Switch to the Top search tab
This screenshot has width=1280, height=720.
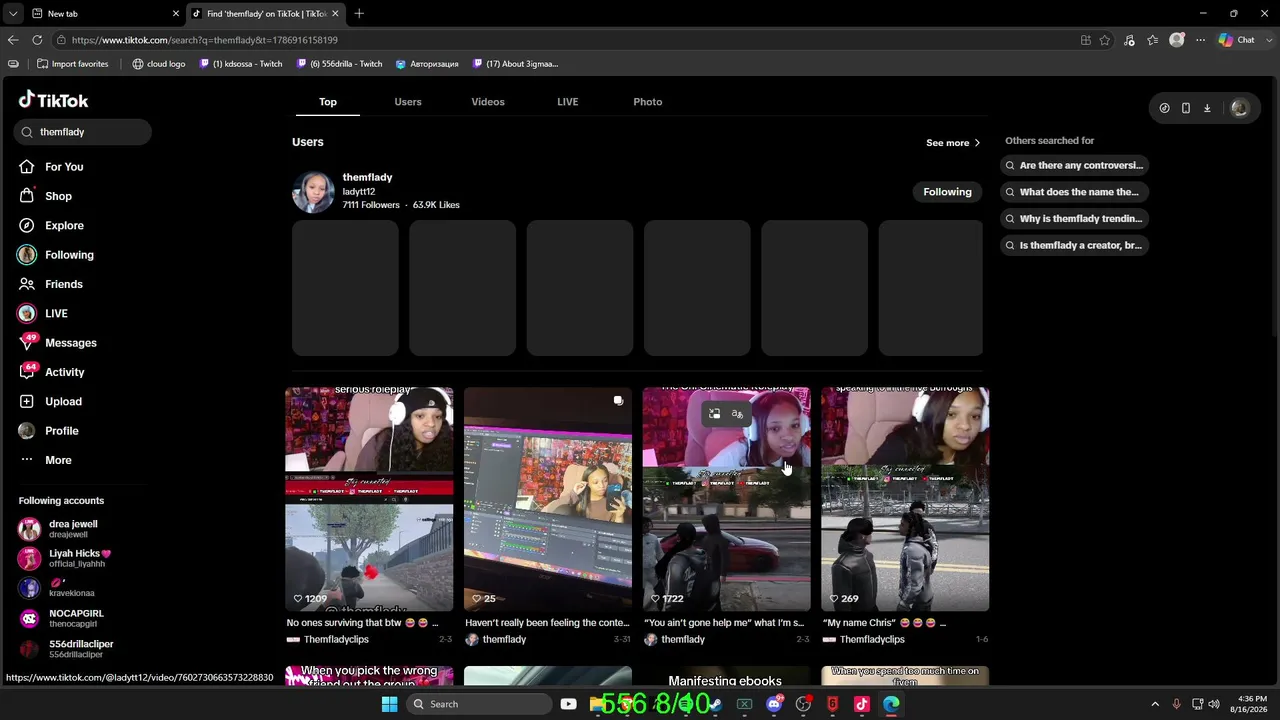pos(328,102)
